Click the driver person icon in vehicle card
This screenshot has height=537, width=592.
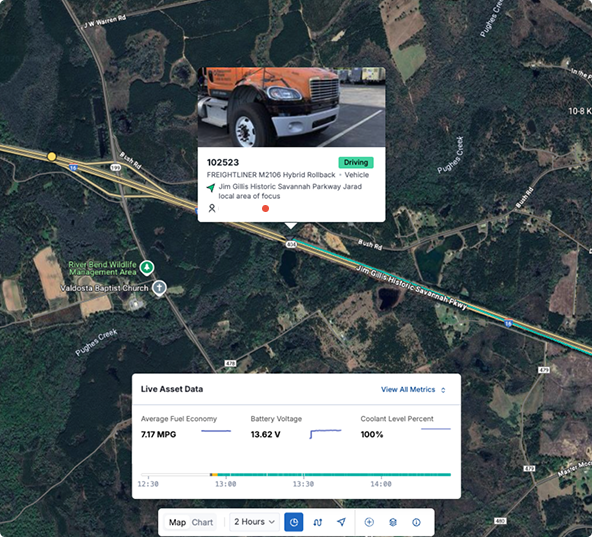212,208
